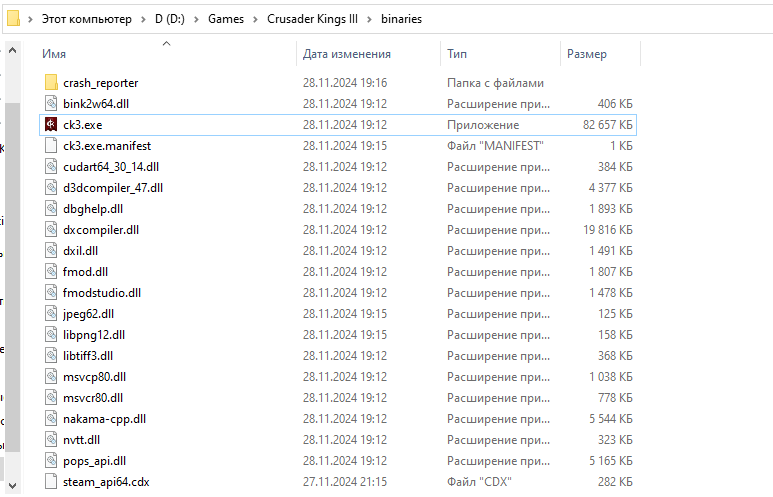
Task: Expand chevron after Games breadcrumb
Action: (255, 19)
